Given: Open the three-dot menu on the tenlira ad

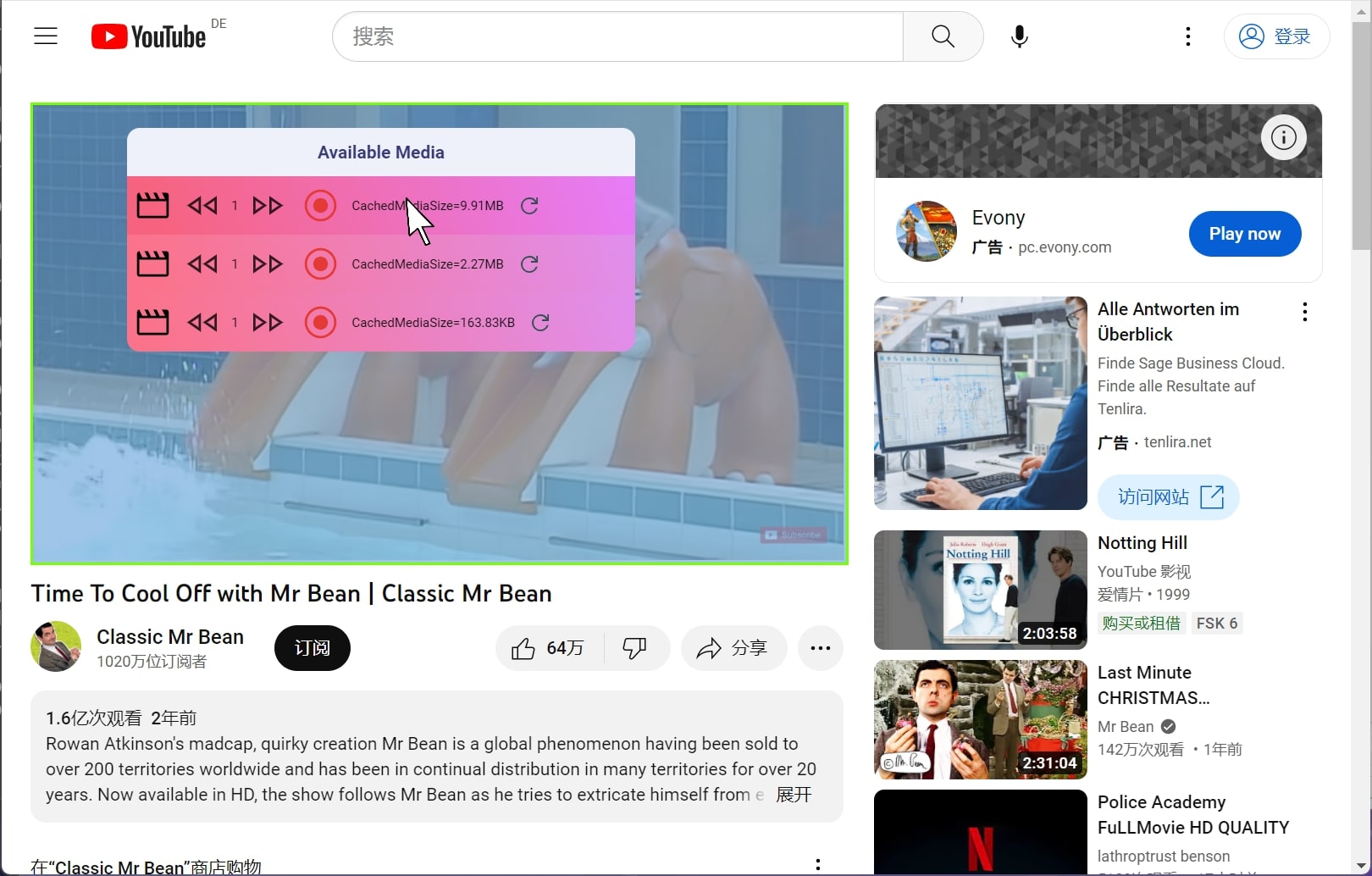Looking at the screenshot, I should 1304,312.
